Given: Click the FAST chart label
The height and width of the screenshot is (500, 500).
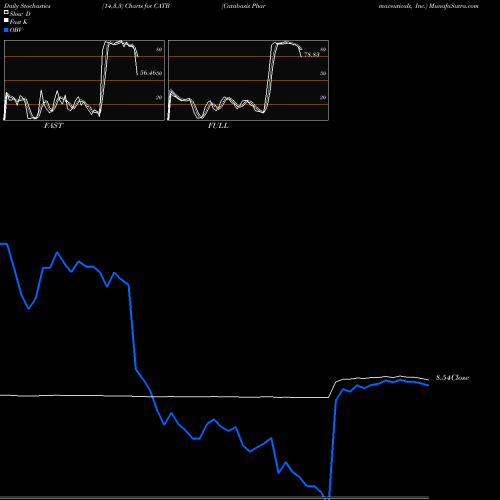Looking at the screenshot, I should (53, 126).
